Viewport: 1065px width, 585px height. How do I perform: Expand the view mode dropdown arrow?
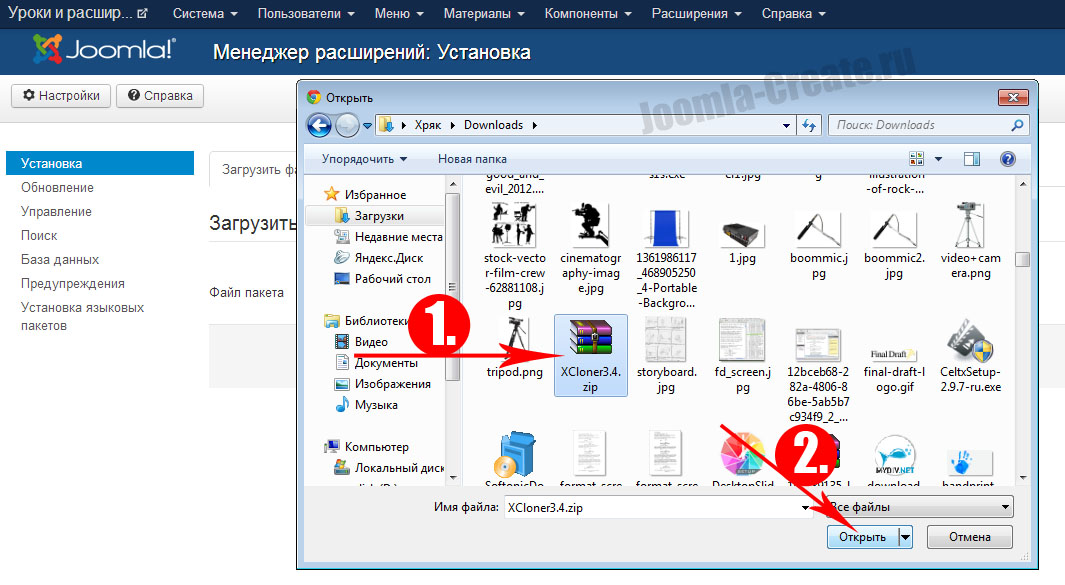point(938,159)
